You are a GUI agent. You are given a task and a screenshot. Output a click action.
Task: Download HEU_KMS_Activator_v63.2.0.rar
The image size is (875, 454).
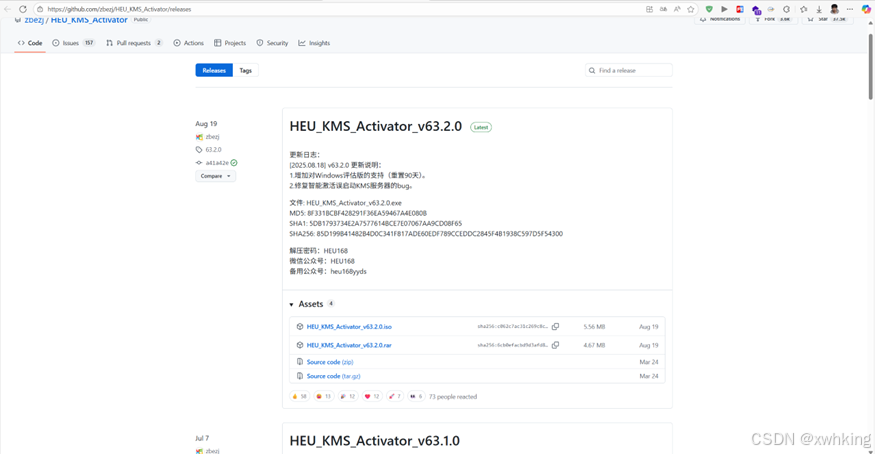click(x=349, y=345)
